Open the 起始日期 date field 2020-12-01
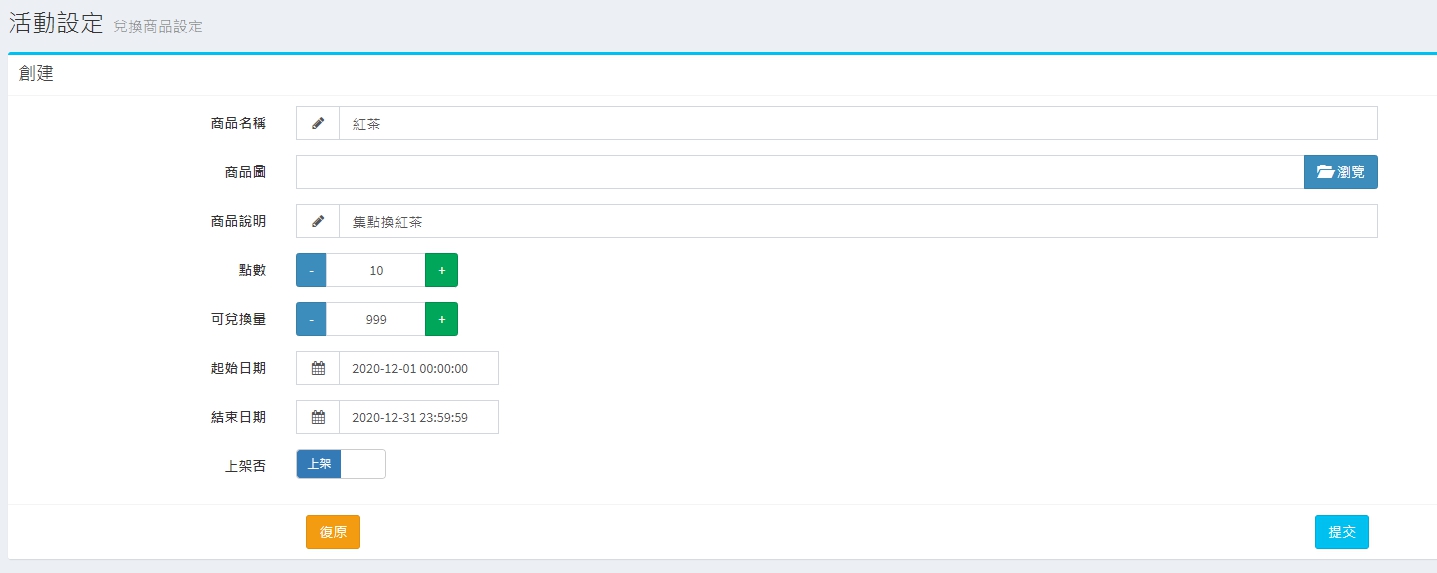 click(x=418, y=368)
